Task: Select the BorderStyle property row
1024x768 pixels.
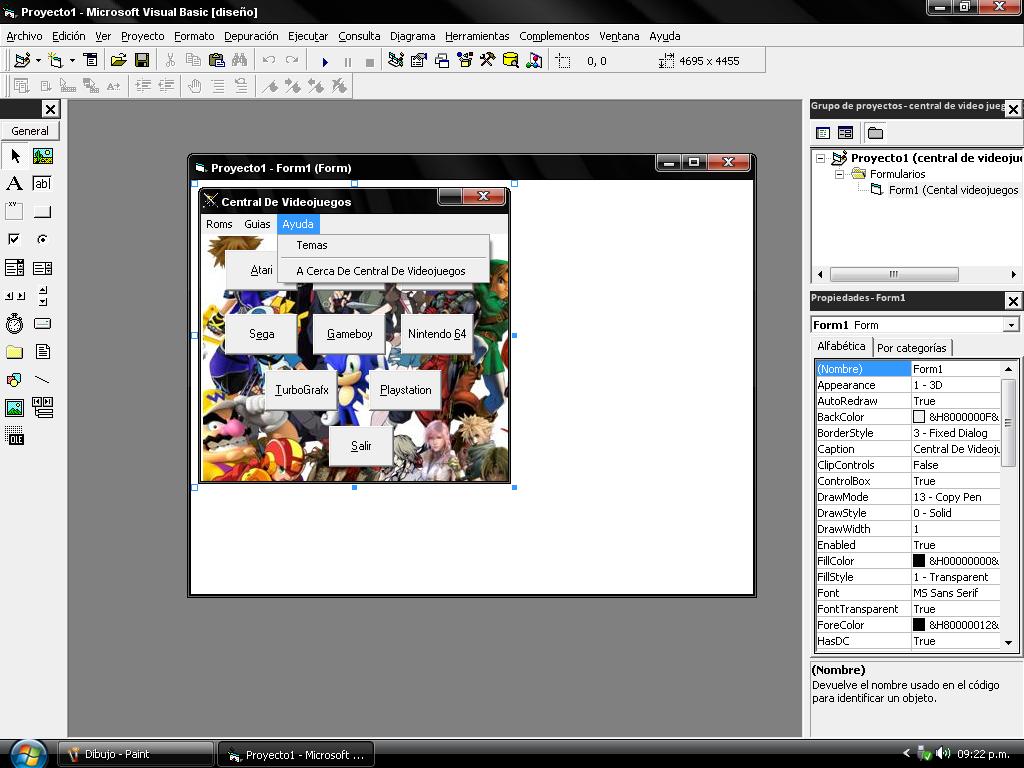Action: tap(908, 433)
